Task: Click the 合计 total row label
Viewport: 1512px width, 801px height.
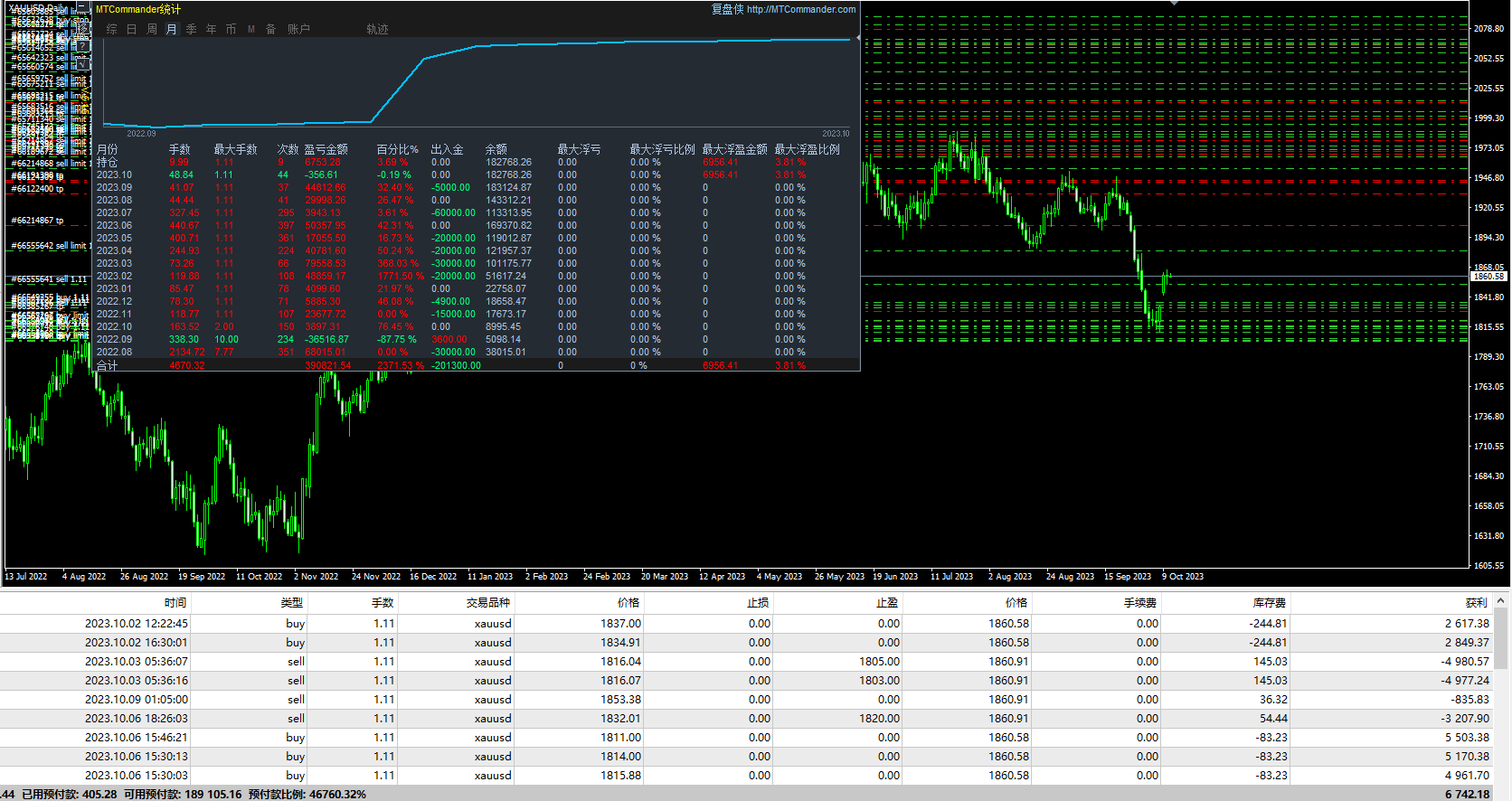Action: [108, 365]
